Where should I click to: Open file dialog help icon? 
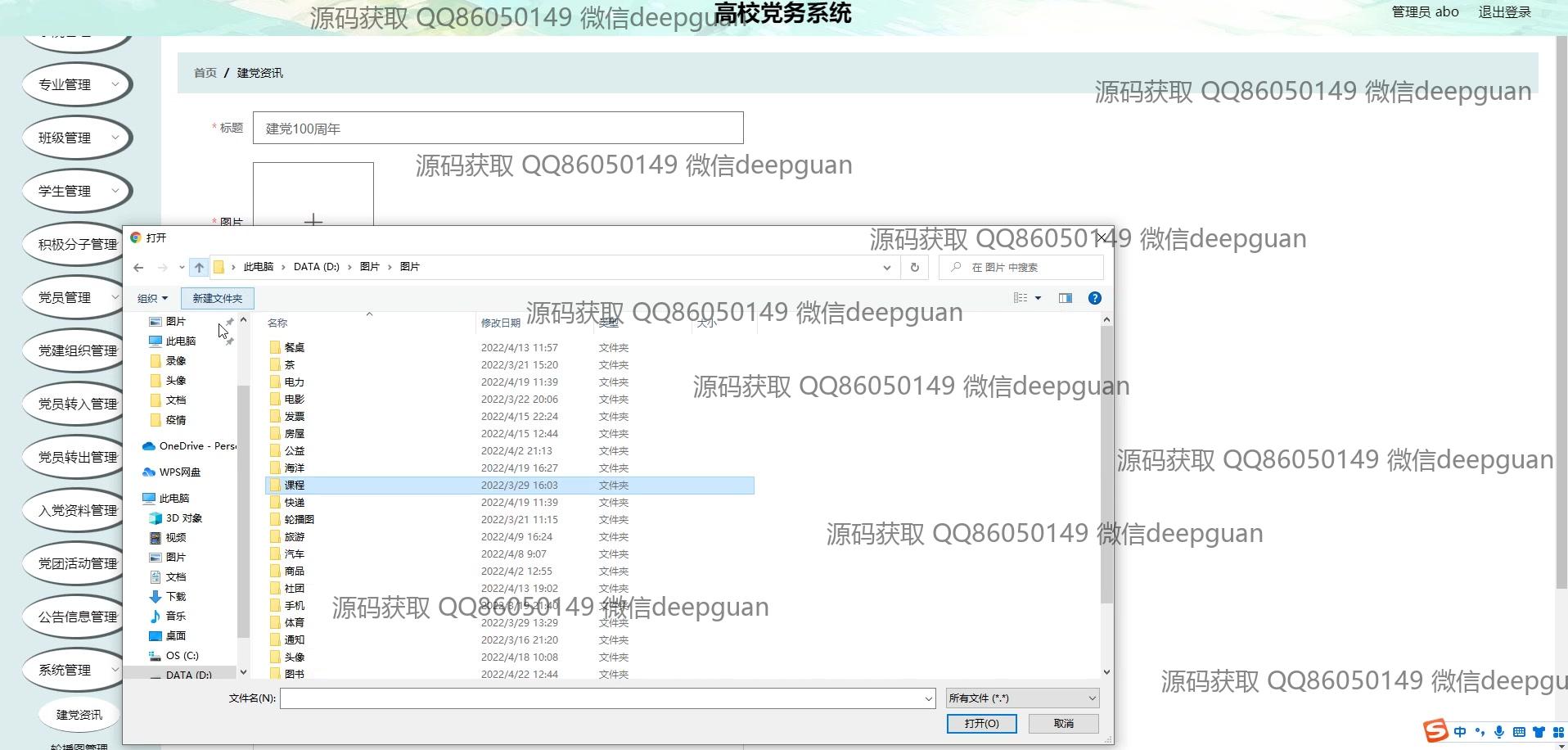[1095, 298]
